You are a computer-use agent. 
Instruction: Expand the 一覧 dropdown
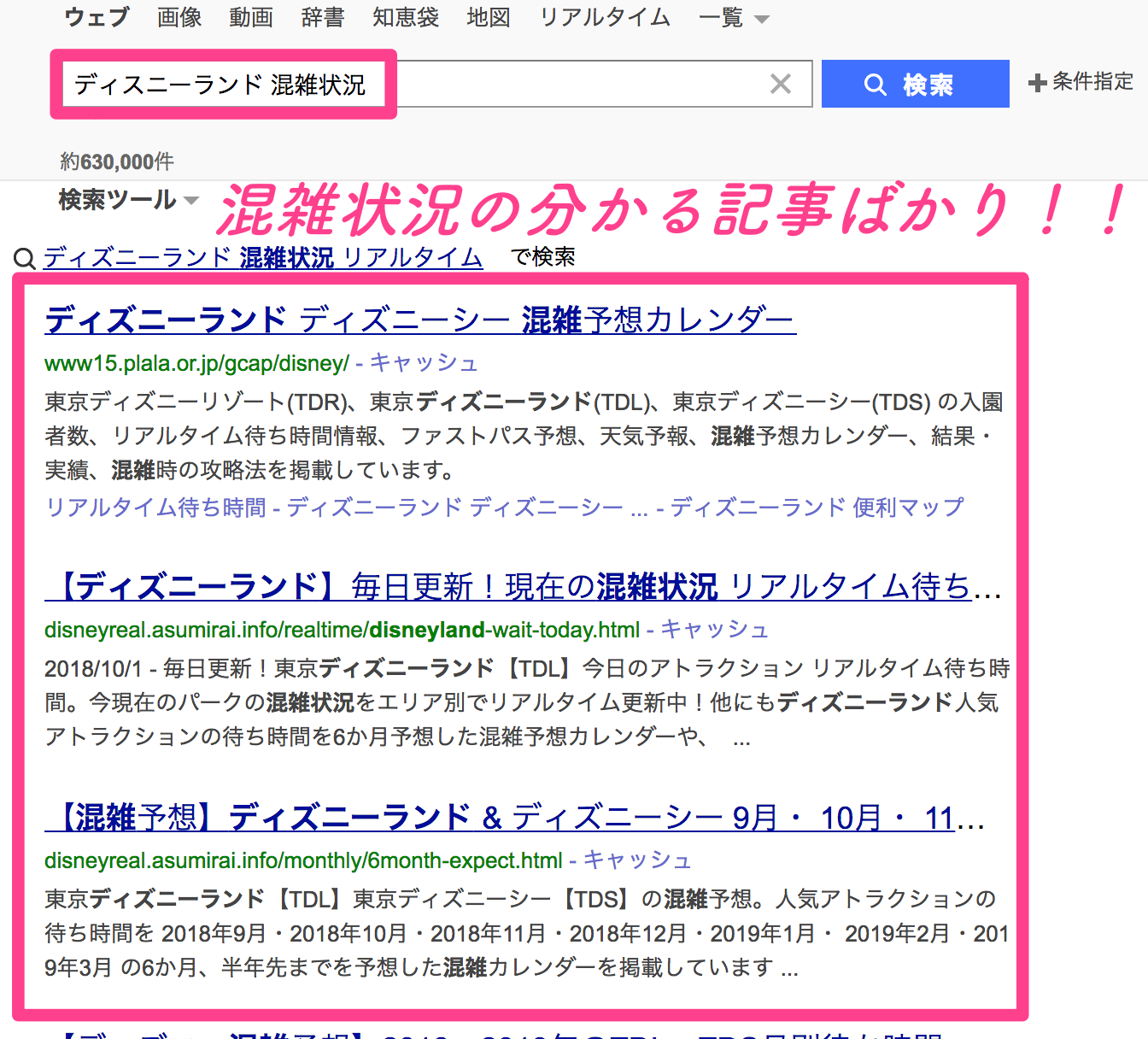(x=734, y=17)
